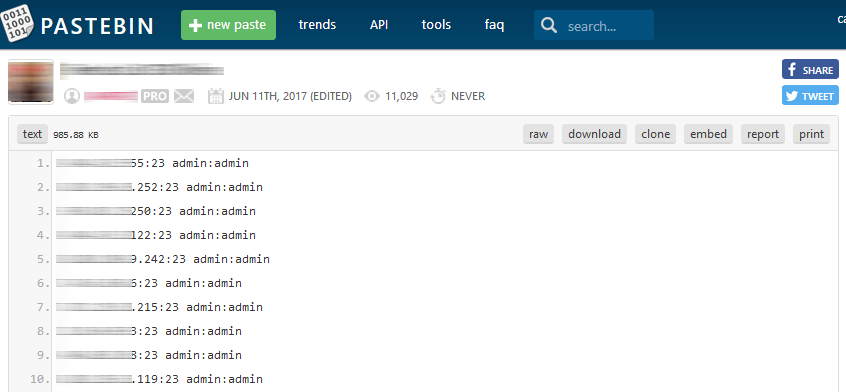The height and width of the screenshot is (392, 846).
Task: Click the PRO badge label
Action: point(155,97)
